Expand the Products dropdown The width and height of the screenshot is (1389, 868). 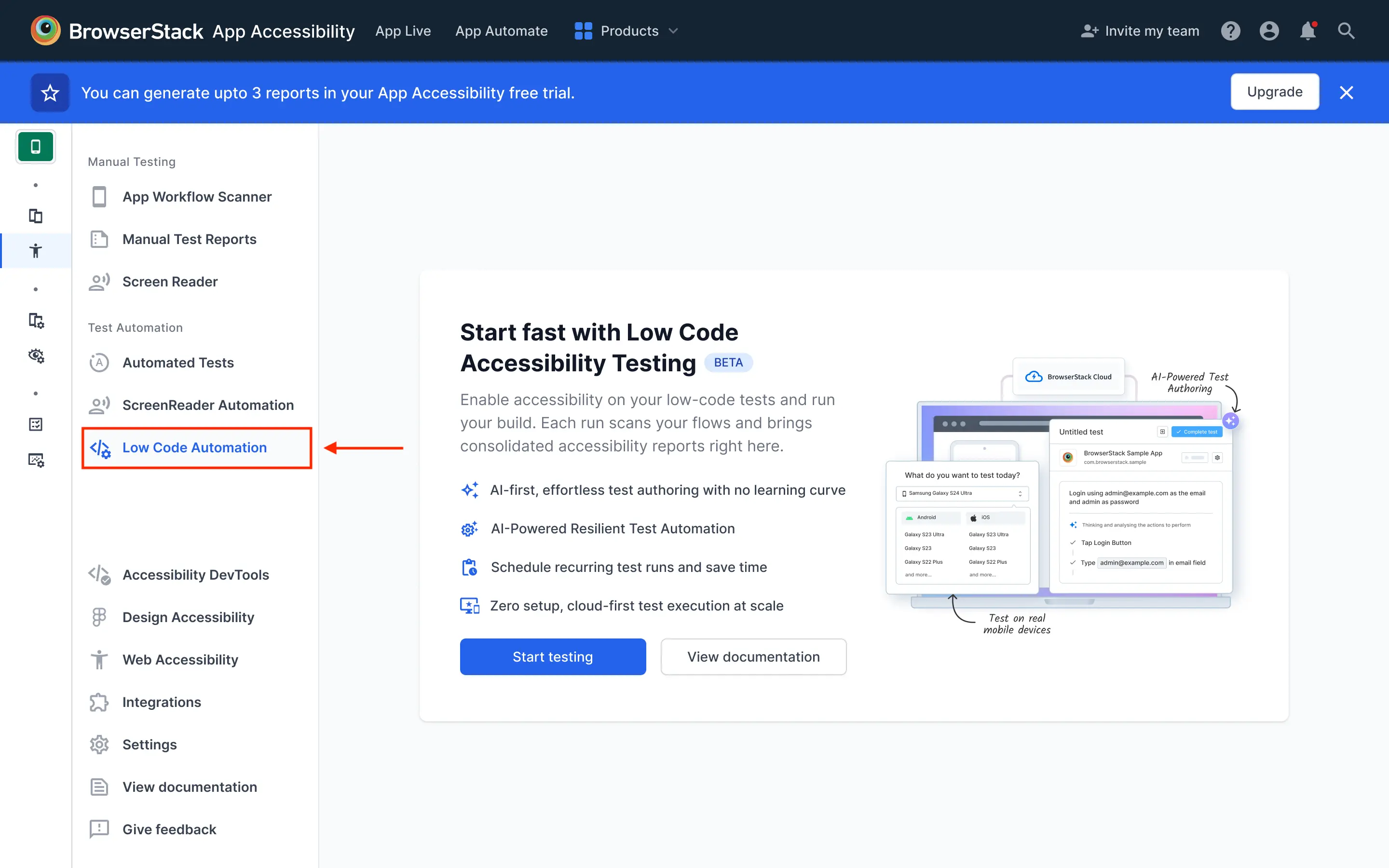tap(626, 31)
